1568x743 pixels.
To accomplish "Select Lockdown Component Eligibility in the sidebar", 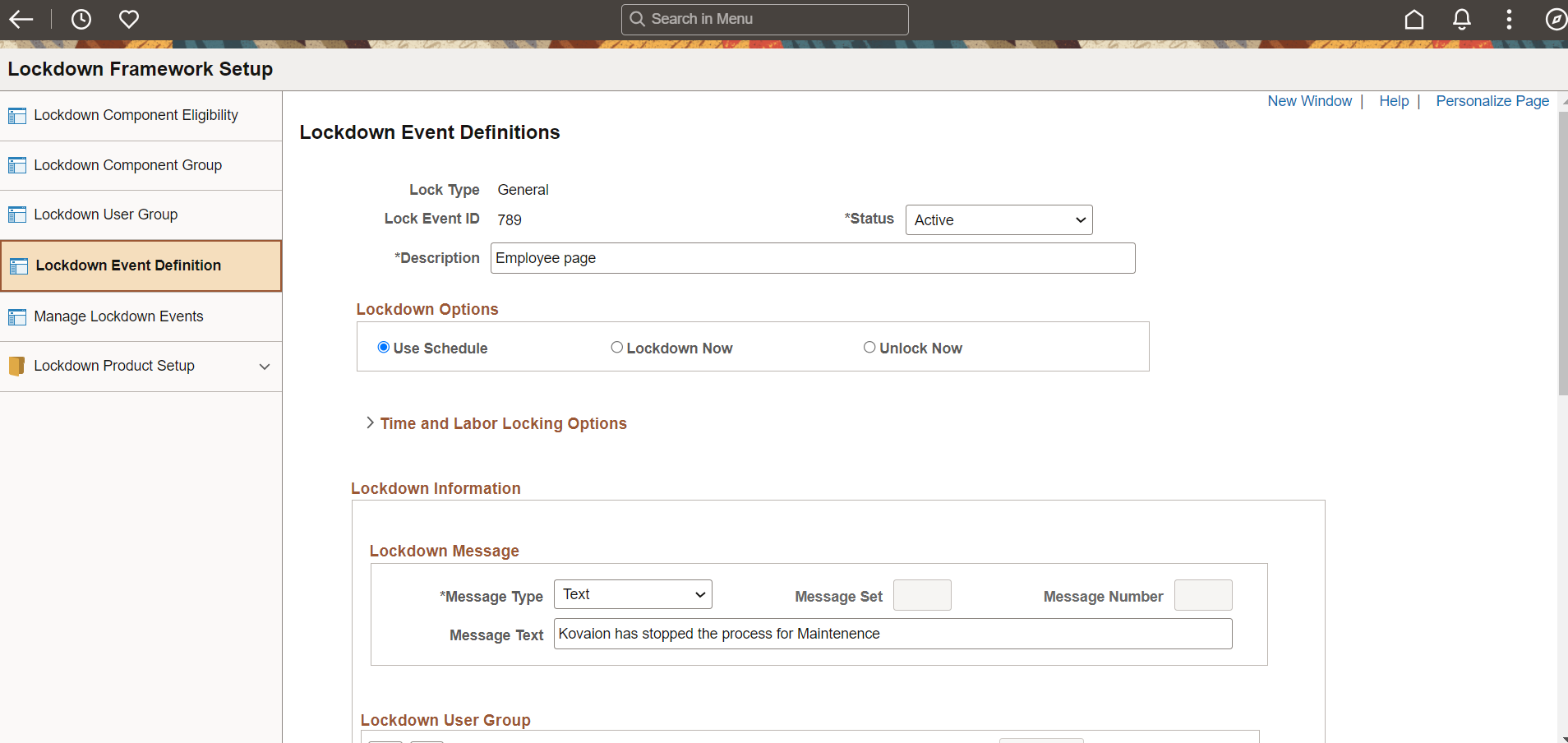I will pyautogui.click(x=136, y=115).
